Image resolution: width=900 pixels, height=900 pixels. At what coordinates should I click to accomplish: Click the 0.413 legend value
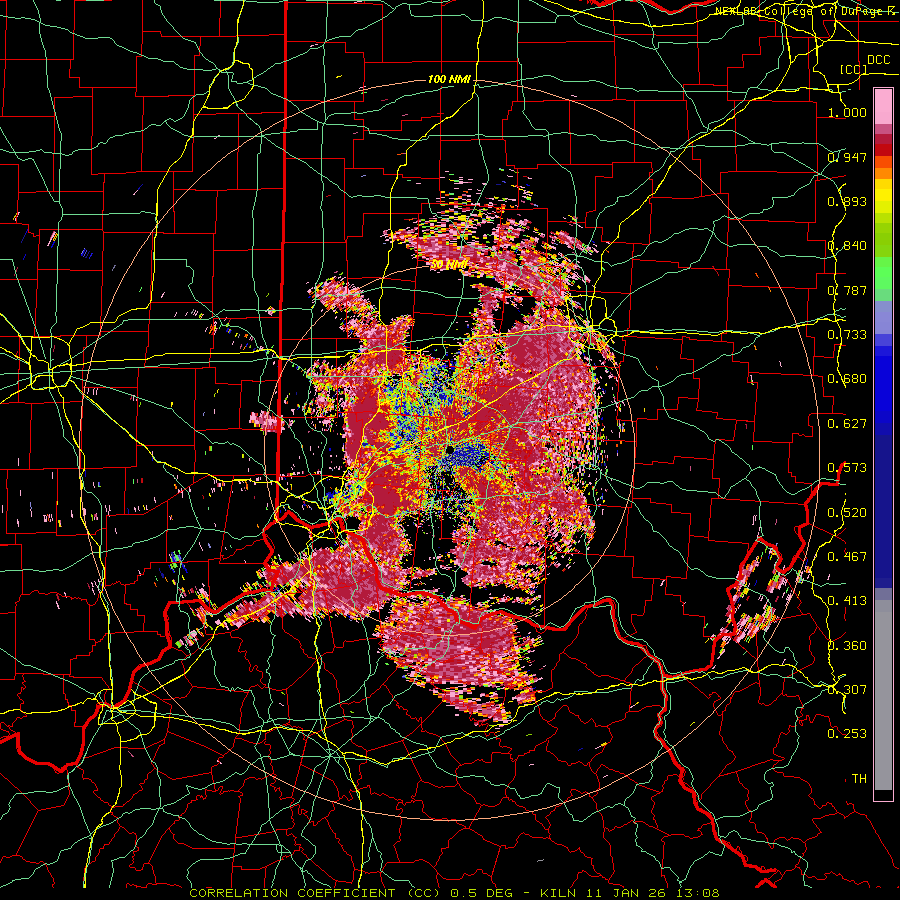pos(847,600)
